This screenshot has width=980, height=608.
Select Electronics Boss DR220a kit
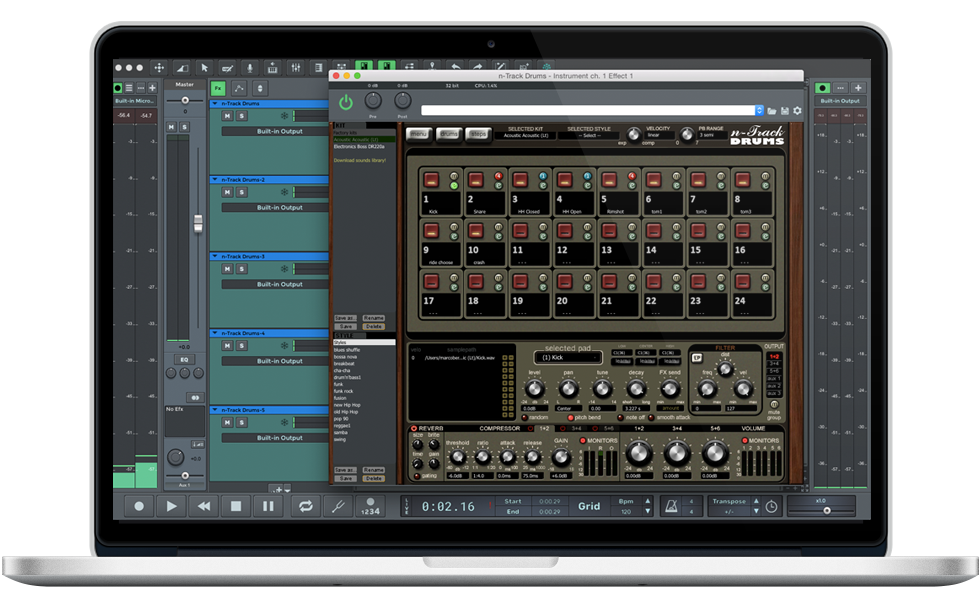tap(359, 146)
